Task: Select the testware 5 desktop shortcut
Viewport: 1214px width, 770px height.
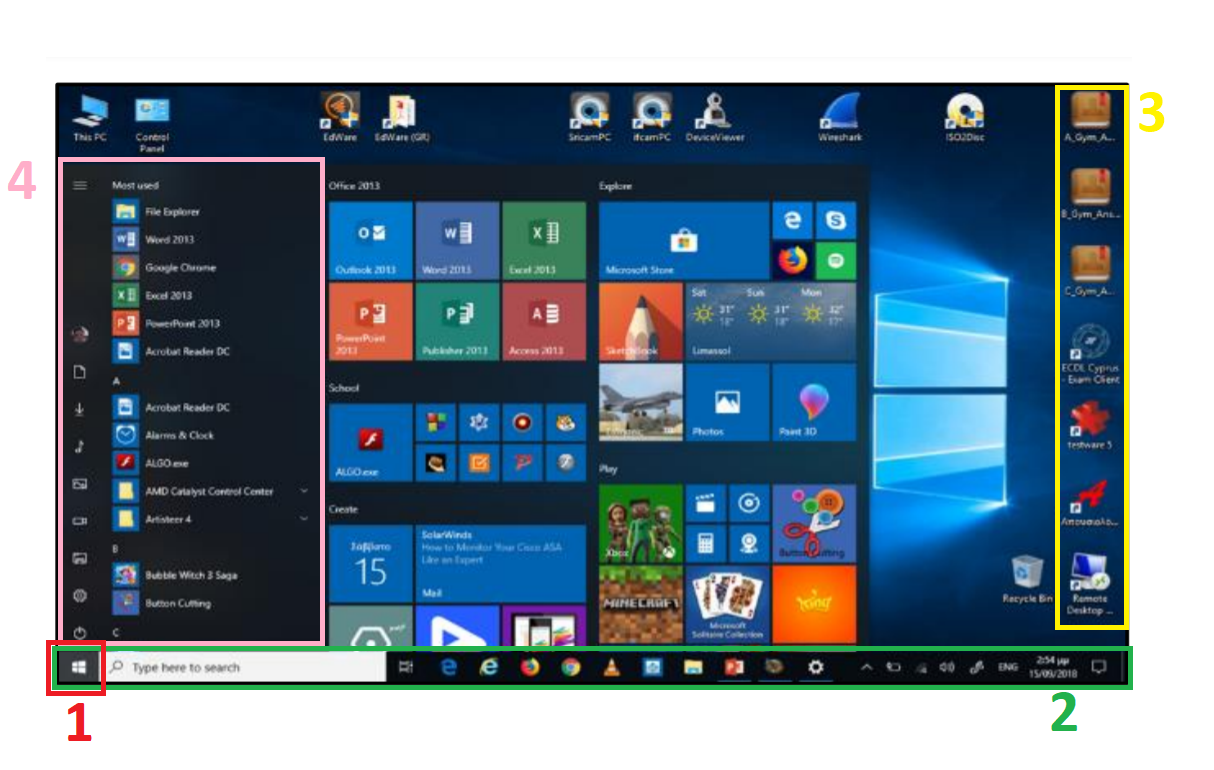Action: pos(1089,426)
